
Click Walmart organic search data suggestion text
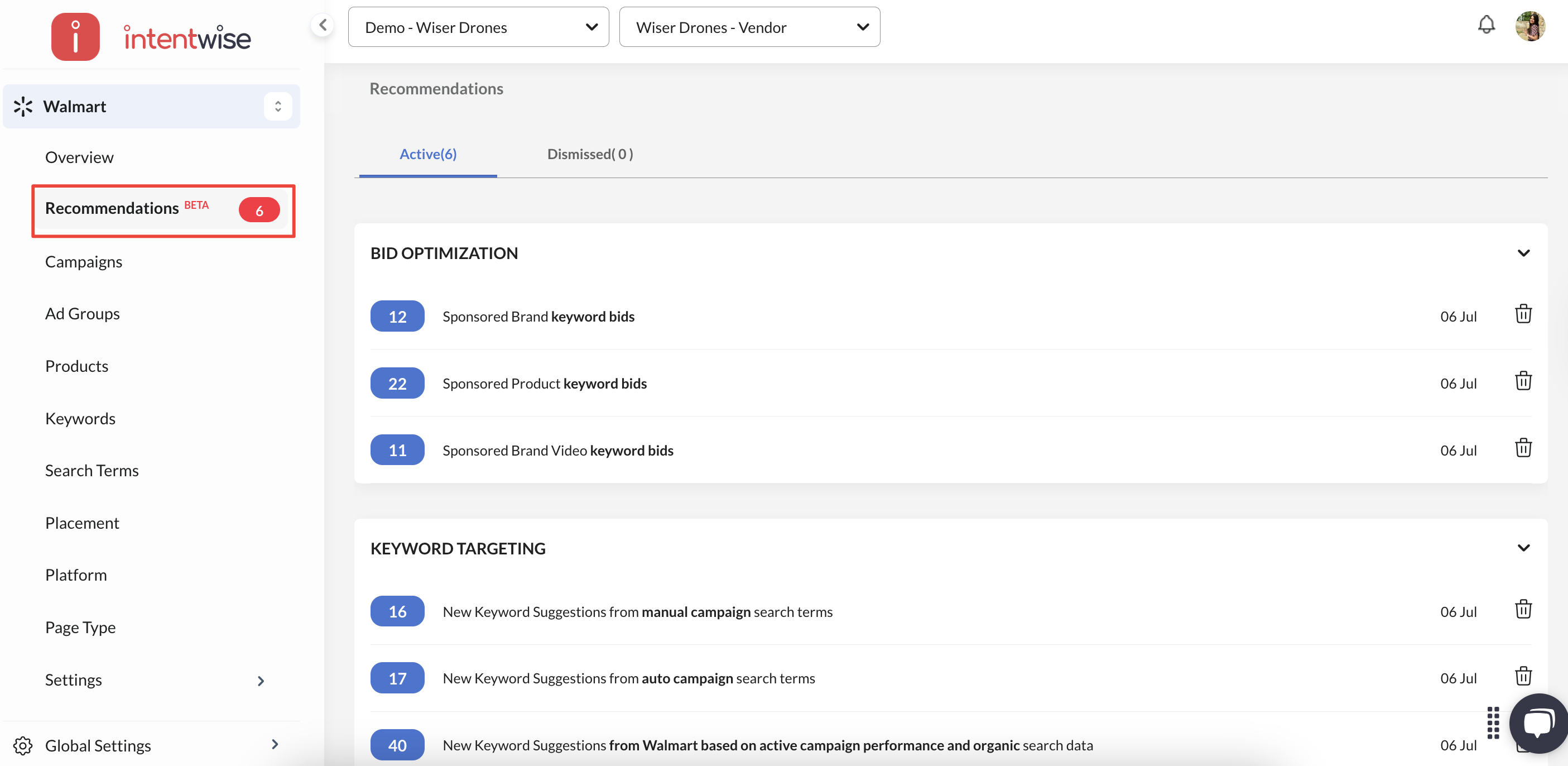pyautogui.click(x=768, y=745)
